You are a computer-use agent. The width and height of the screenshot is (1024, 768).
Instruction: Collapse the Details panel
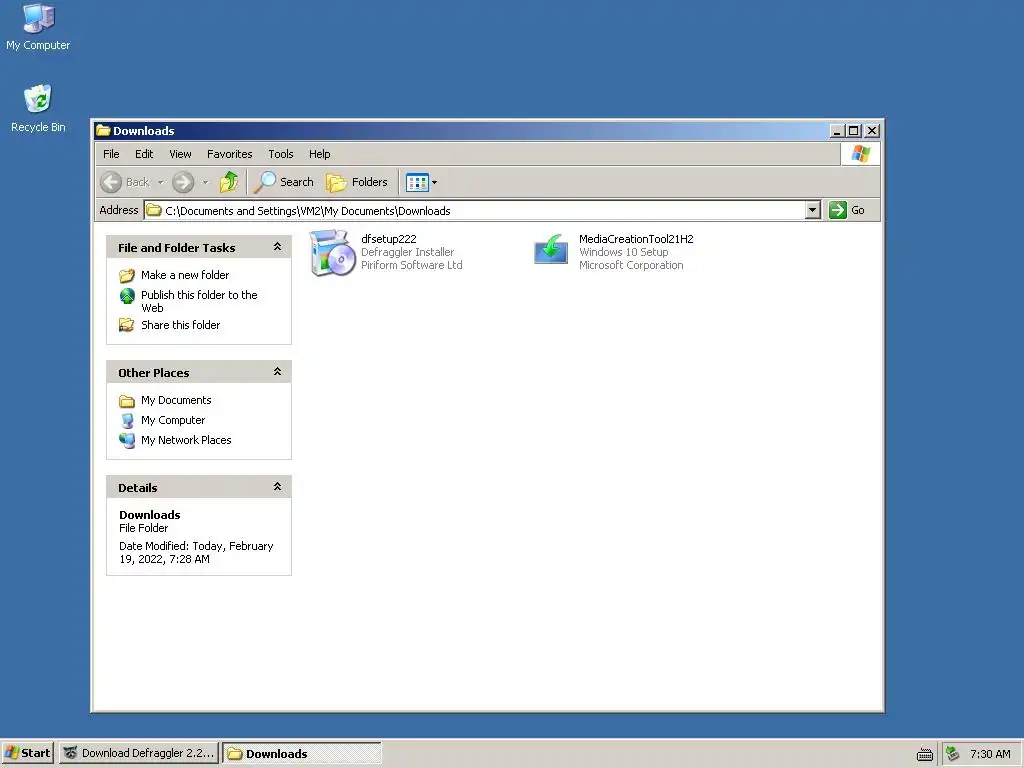(x=278, y=487)
